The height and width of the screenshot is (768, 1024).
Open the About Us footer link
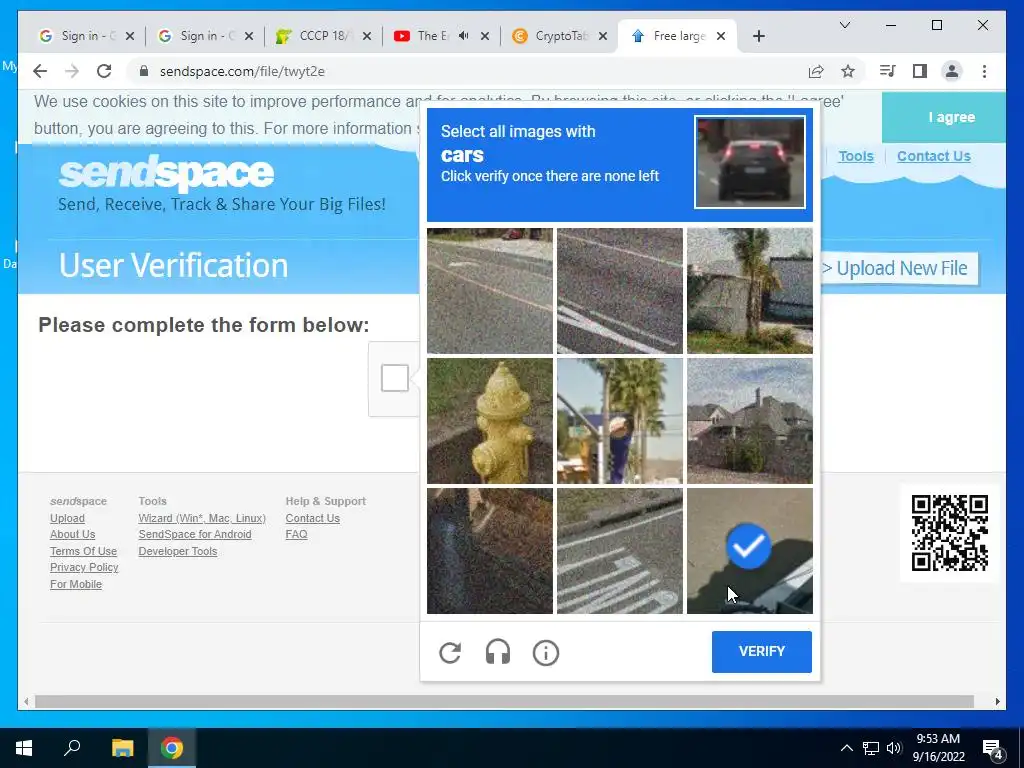pyautogui.click(x=72, y=534)
